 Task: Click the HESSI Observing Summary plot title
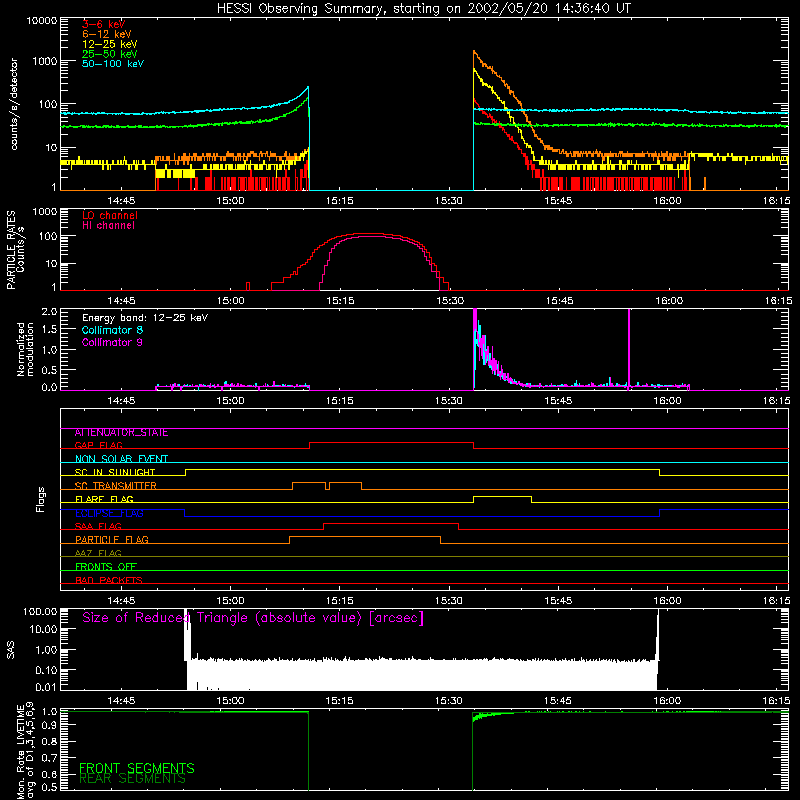click(423, 9)
